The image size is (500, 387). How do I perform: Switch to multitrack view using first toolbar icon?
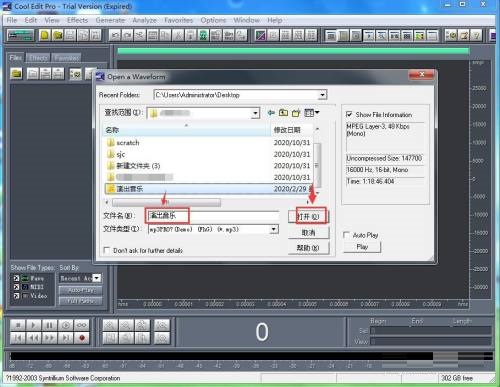coord(20,35)
